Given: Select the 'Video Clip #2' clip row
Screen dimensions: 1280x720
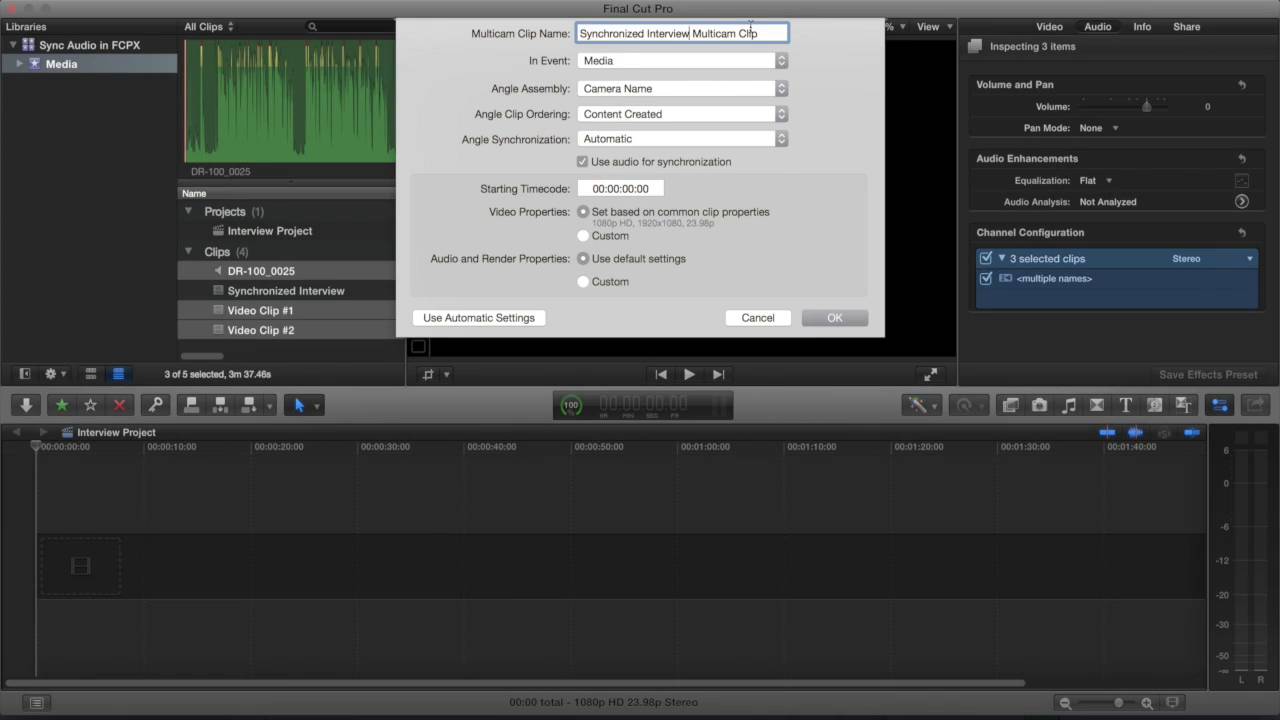Looking at the screenshot, I should click(x=286, y=330).
